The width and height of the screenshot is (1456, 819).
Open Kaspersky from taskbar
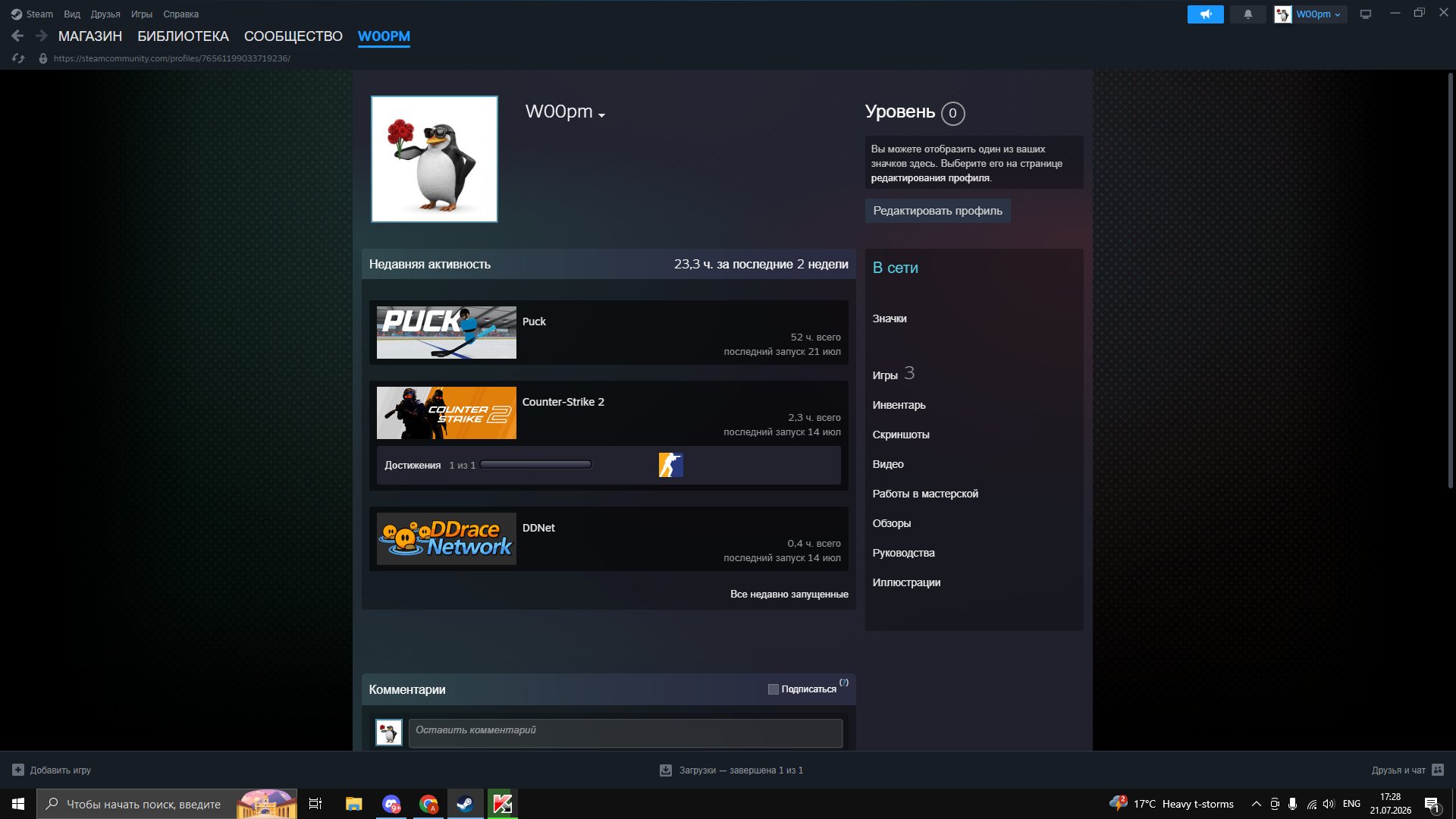502,804
